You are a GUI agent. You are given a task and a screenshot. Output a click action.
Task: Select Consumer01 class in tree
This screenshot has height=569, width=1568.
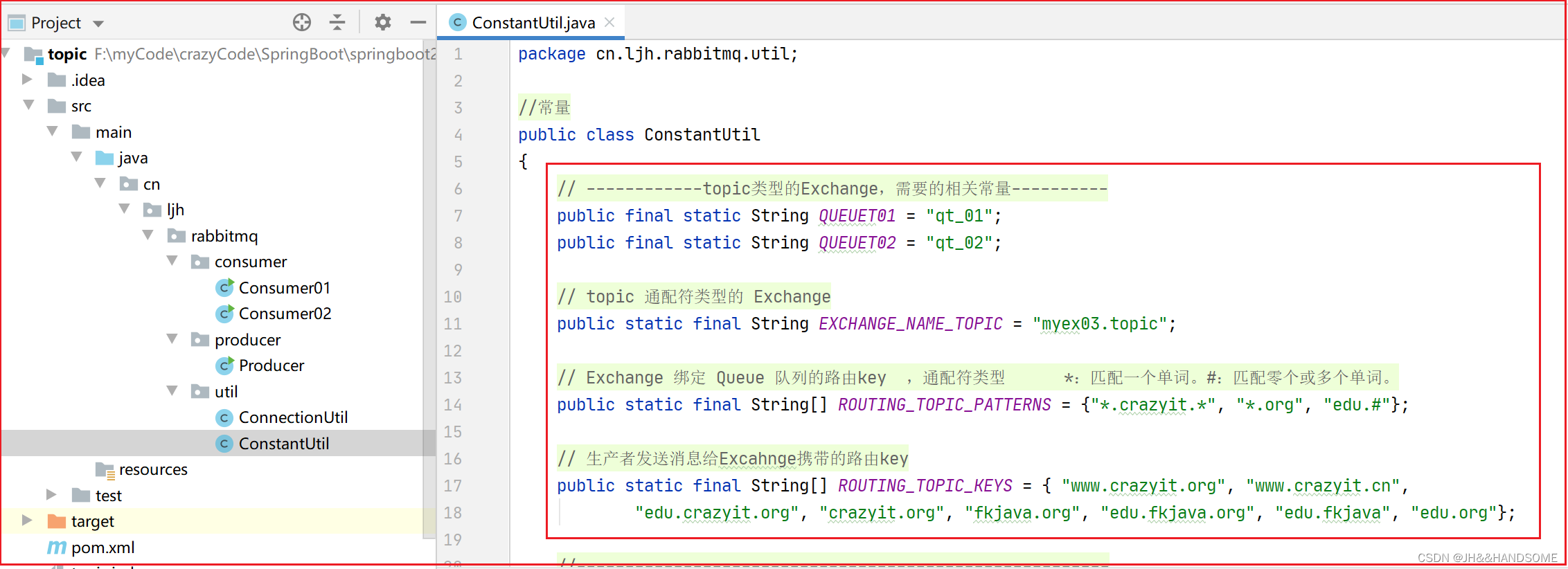285,288
